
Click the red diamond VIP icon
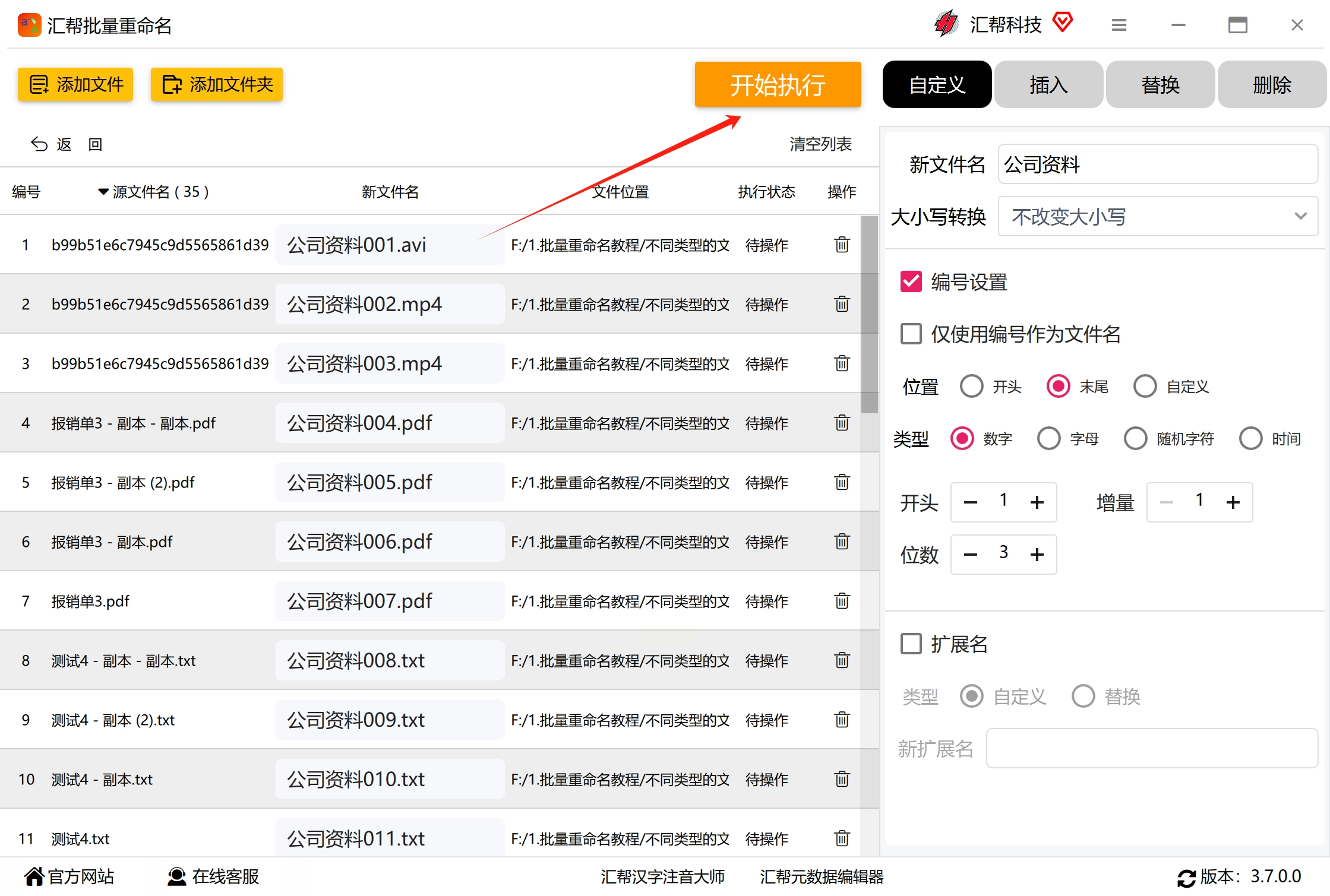1062,23
